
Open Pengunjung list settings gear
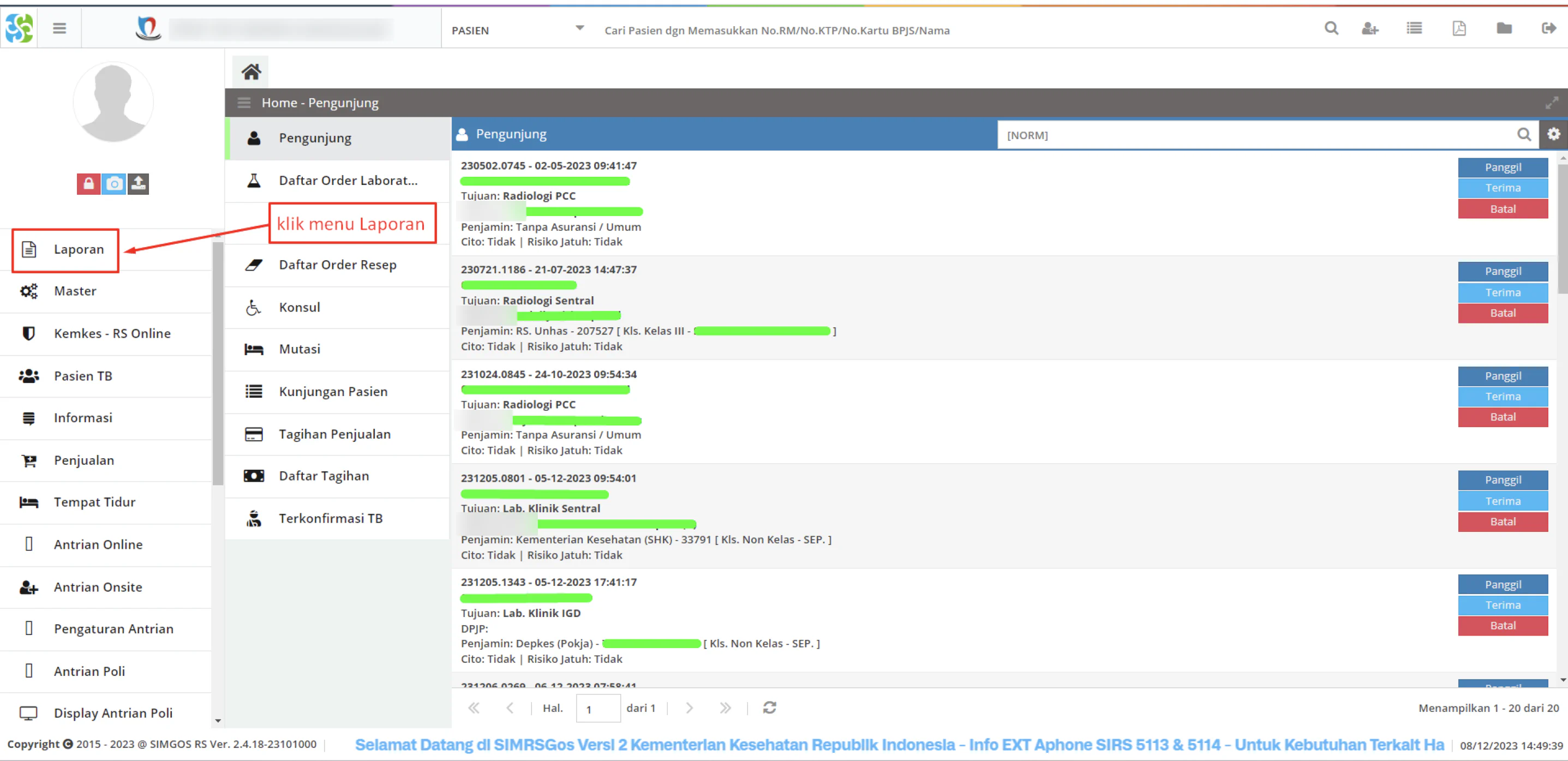click(x=1553, y=134)
